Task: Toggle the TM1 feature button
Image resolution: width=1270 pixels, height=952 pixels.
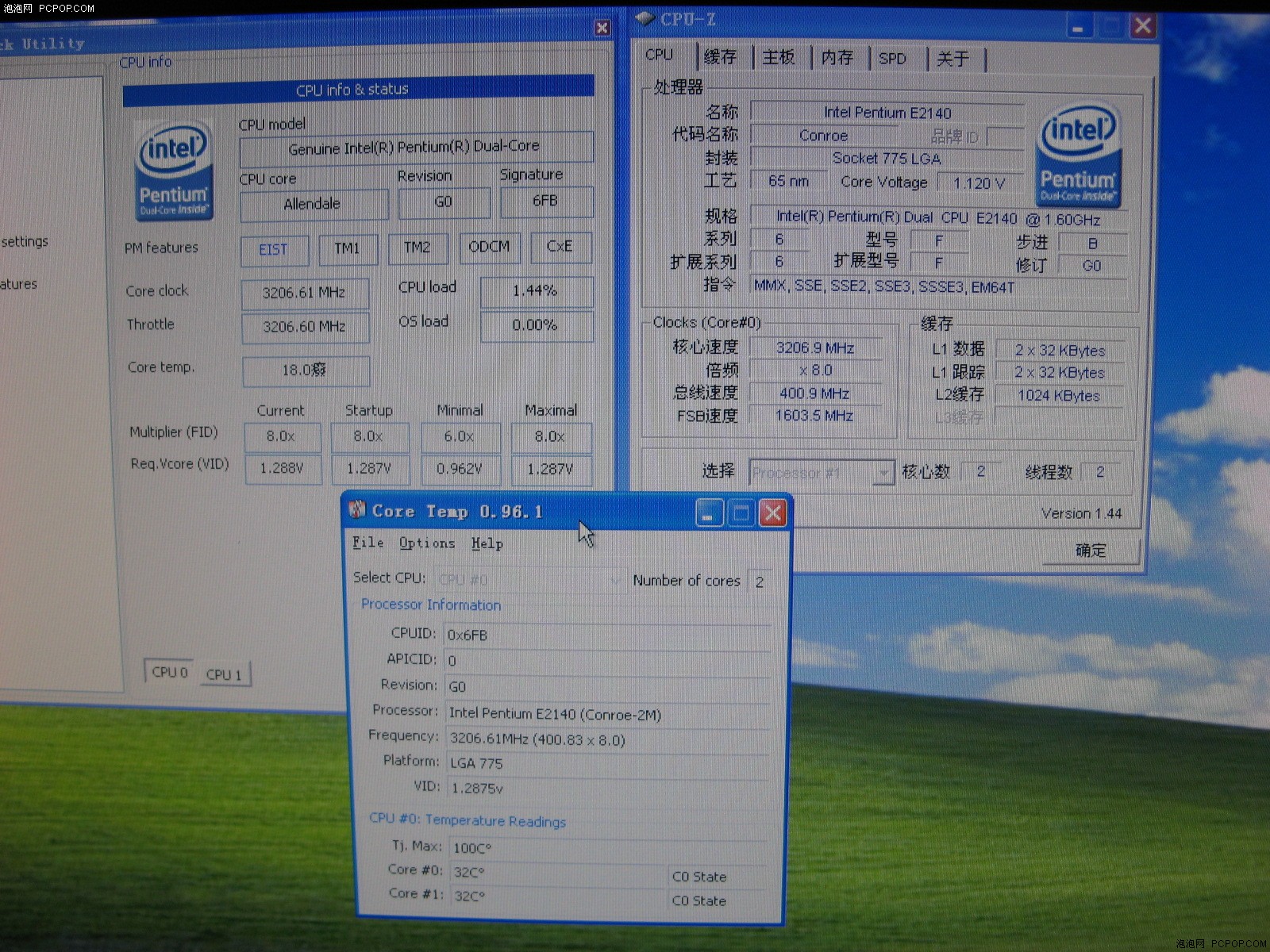Action: (347, 248)
